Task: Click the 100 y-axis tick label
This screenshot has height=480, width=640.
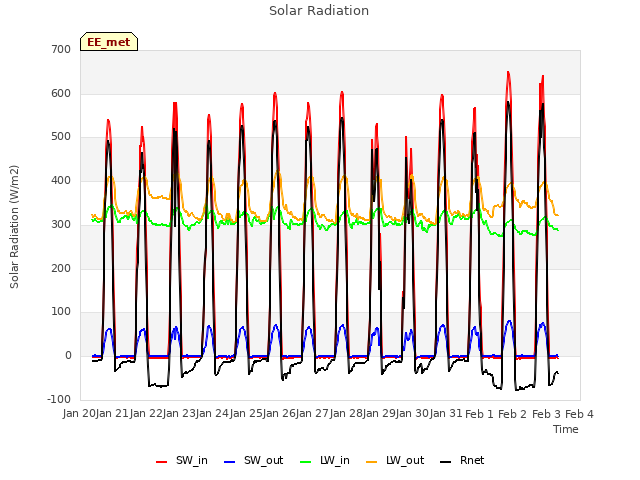Action: tap(61, 311)
